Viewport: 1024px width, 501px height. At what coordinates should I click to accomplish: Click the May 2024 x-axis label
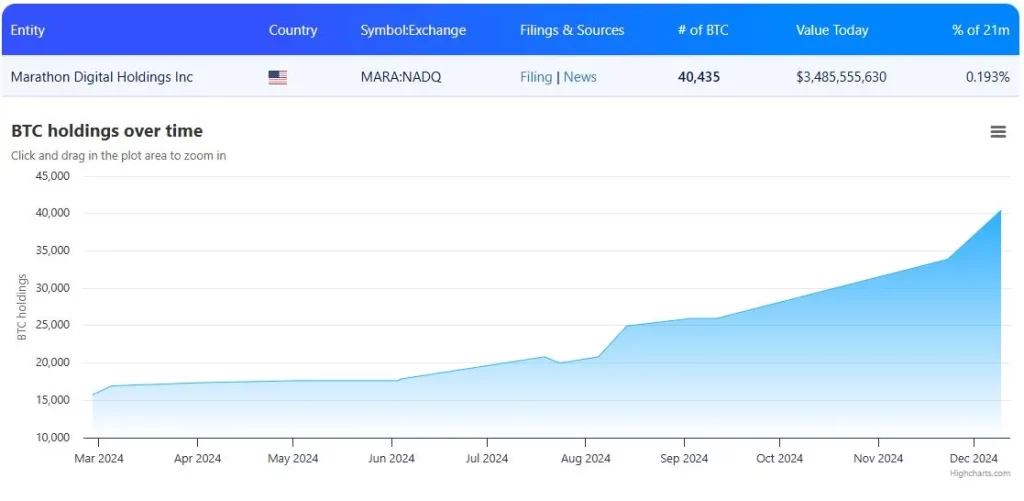pyautogui.click(x=293, y=459)
